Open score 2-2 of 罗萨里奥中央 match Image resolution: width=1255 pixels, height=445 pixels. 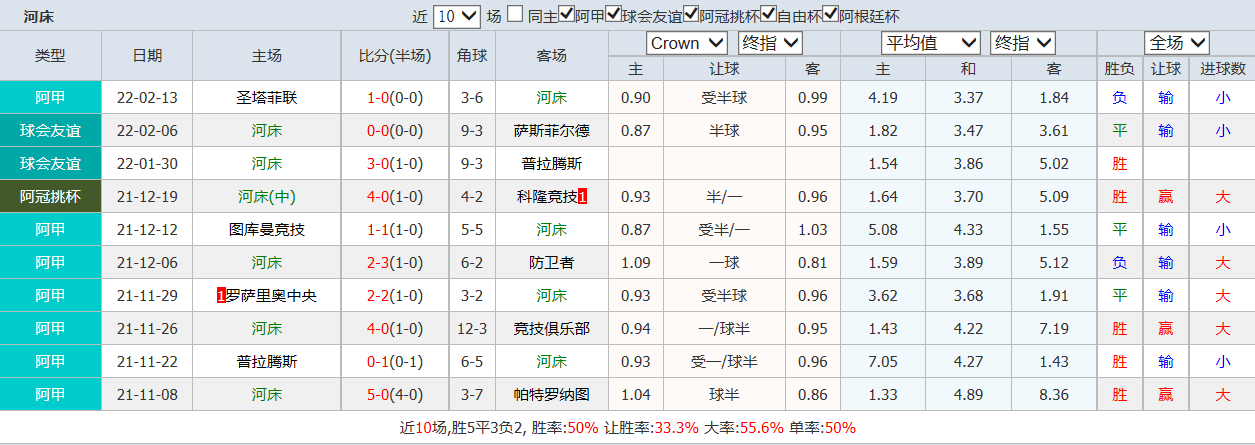[x=378, y=296]
